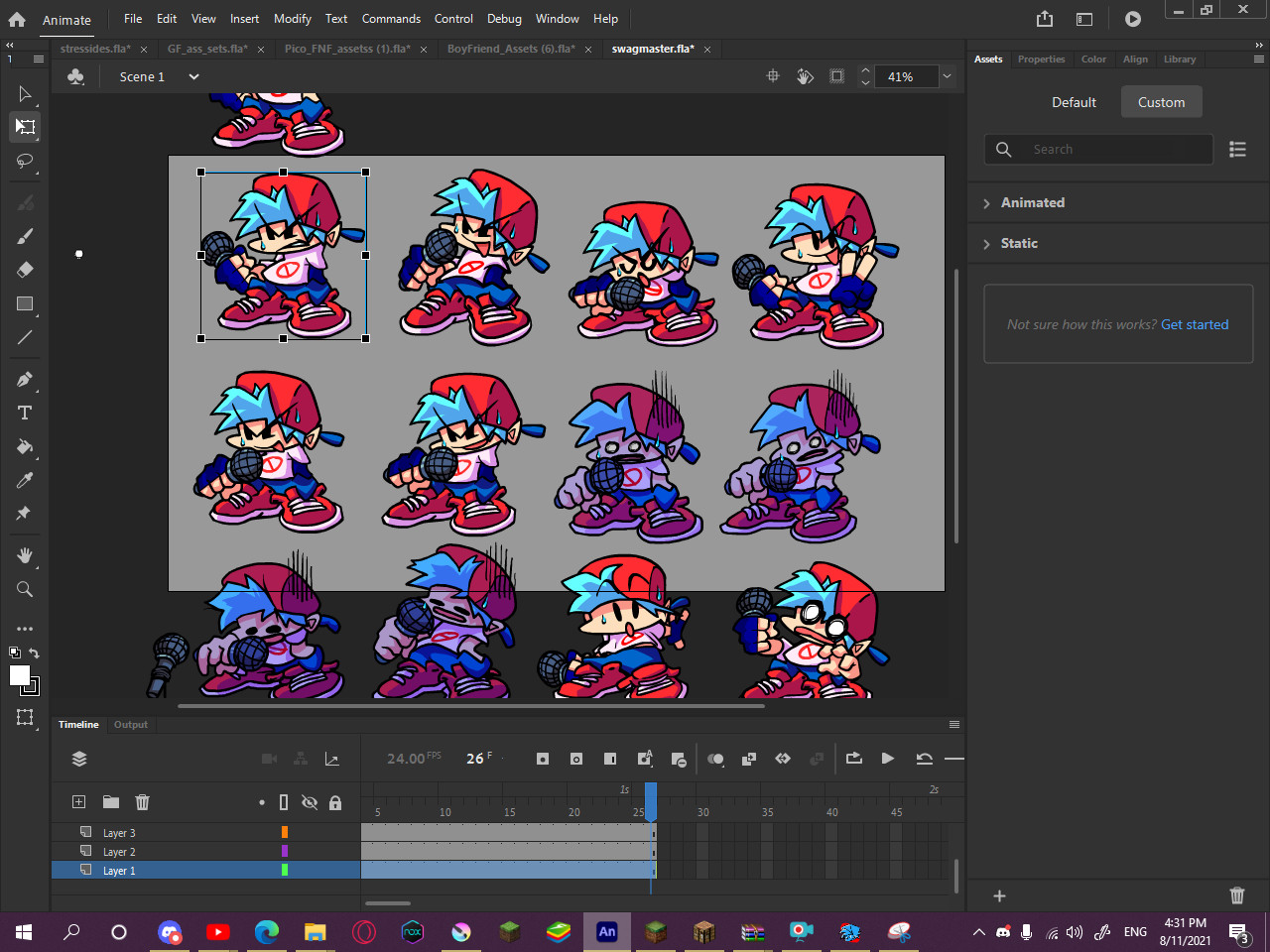Viewport: 1270px width, 952px height.
Task: Click the New Layer icon in timeline
Action: click(x=79, y=802)
